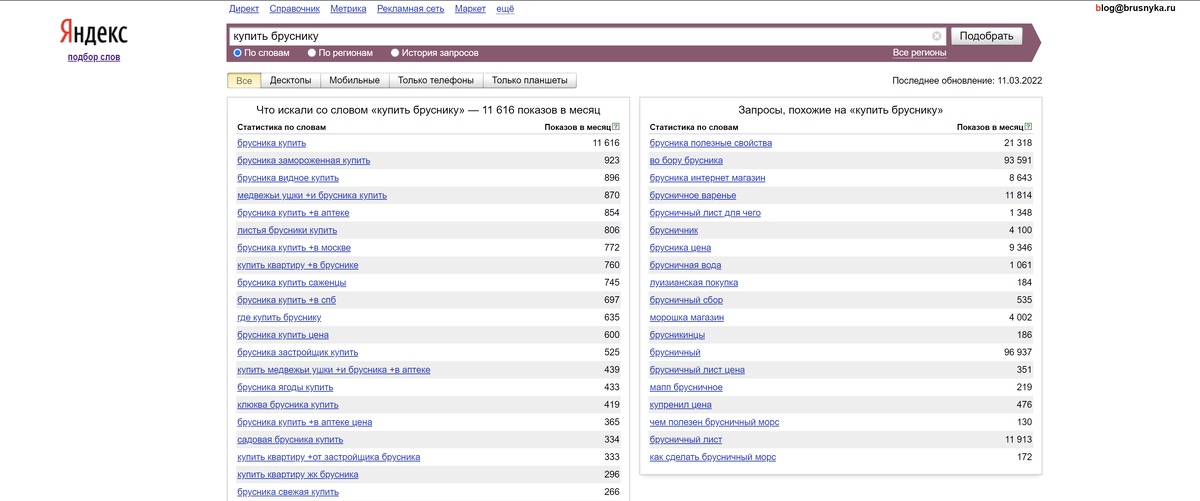Switch to the 'Мобильные' tab
Viewport: 1200px width, 501px height.
(354, 81)
